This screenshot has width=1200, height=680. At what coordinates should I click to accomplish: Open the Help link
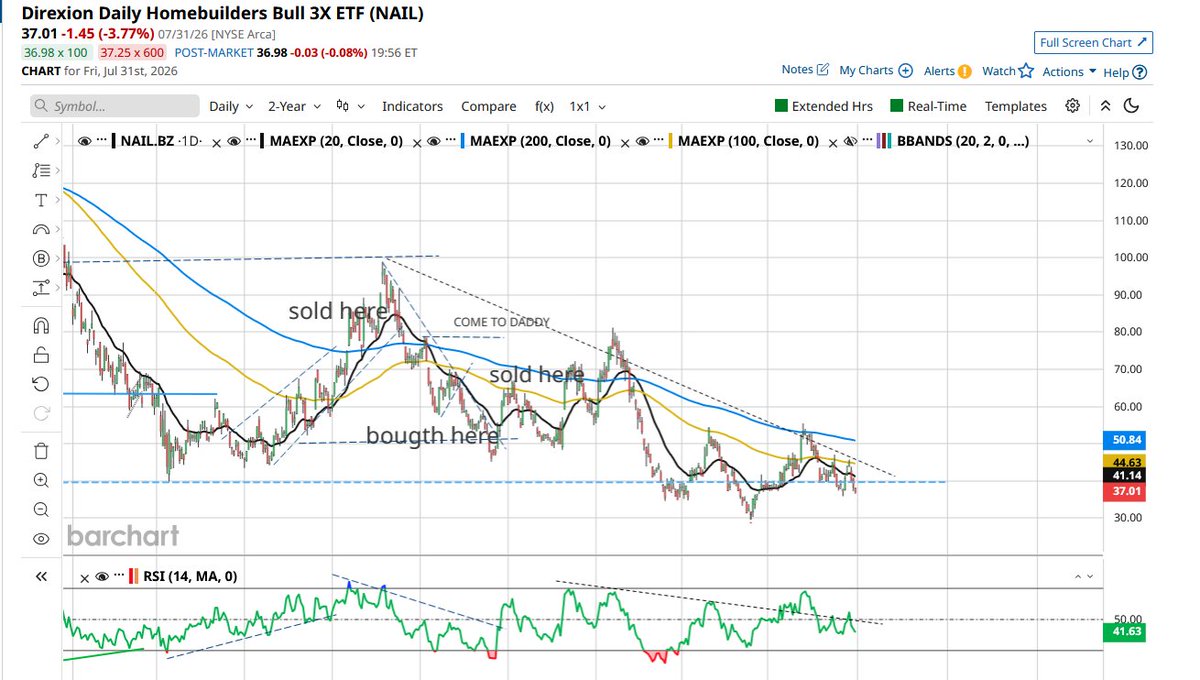[x=1125, y=72]
